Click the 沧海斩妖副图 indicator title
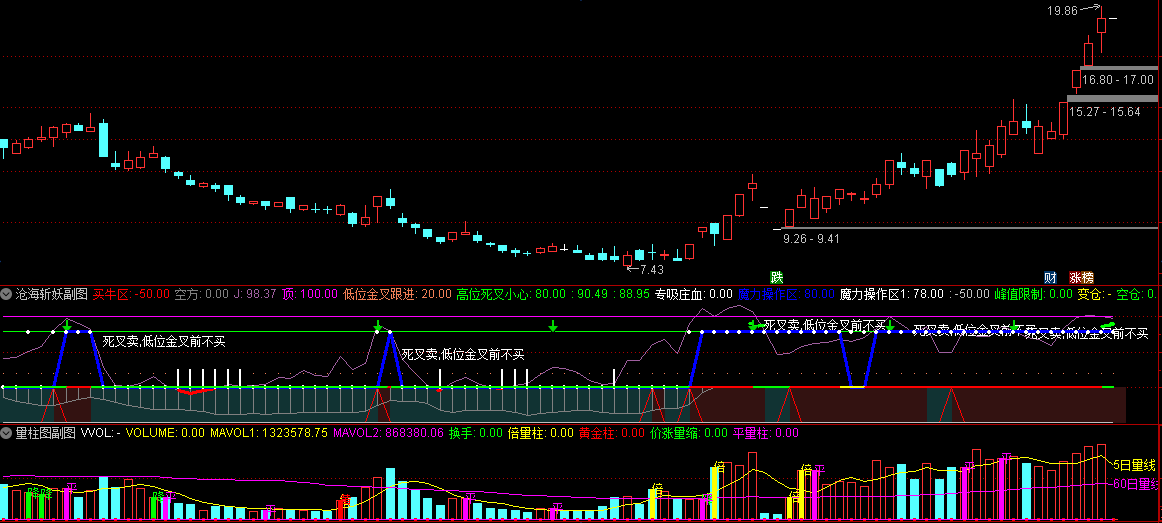The height and width of the screenshot is (523, 1162). (52, 294)
